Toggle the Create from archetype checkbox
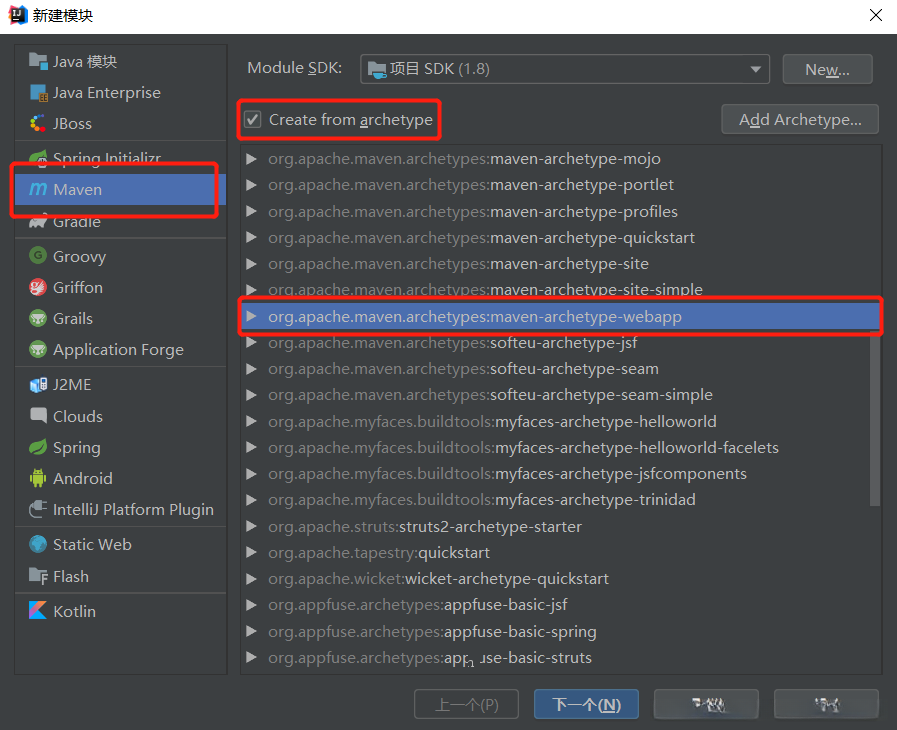Viewport: 897px width, 730px height. click(x=252, y=120)
